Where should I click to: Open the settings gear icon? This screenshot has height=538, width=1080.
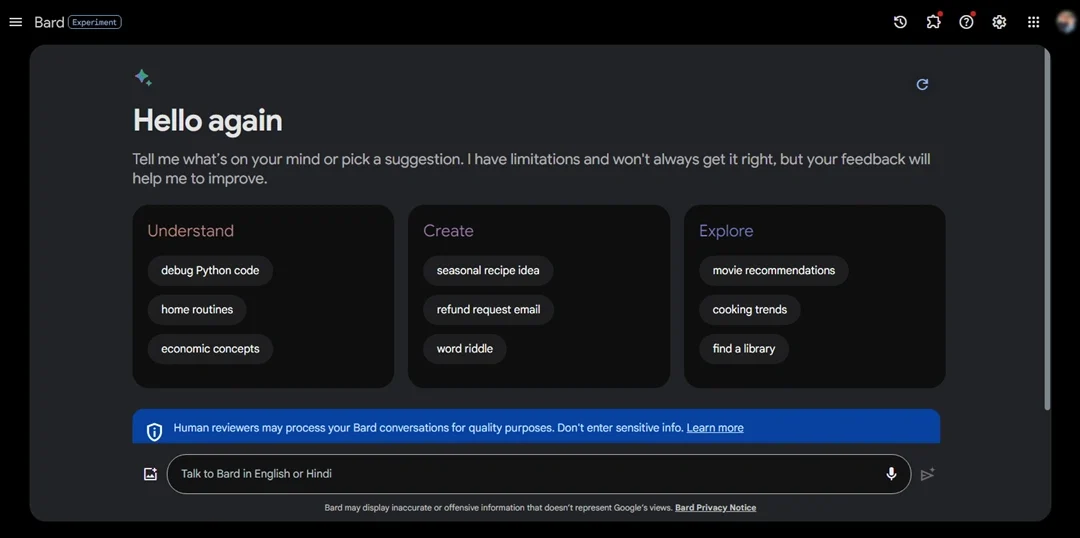click(999, 22)
